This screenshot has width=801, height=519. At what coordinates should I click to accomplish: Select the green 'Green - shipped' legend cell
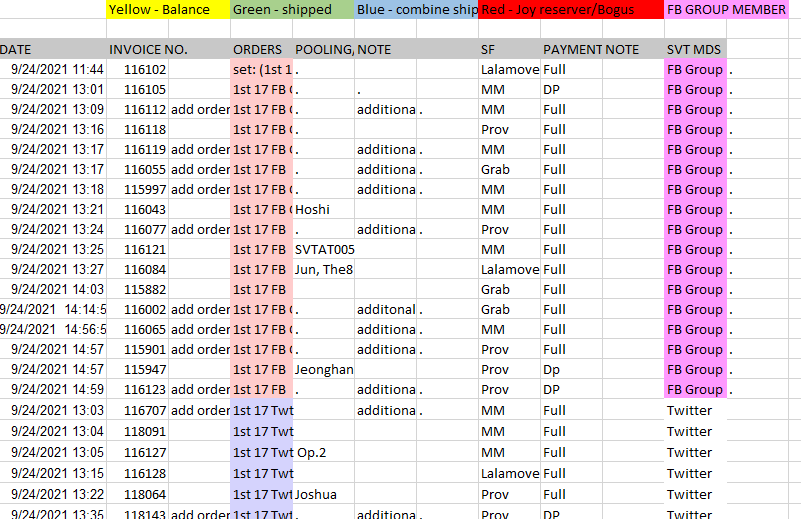(292, 10)
